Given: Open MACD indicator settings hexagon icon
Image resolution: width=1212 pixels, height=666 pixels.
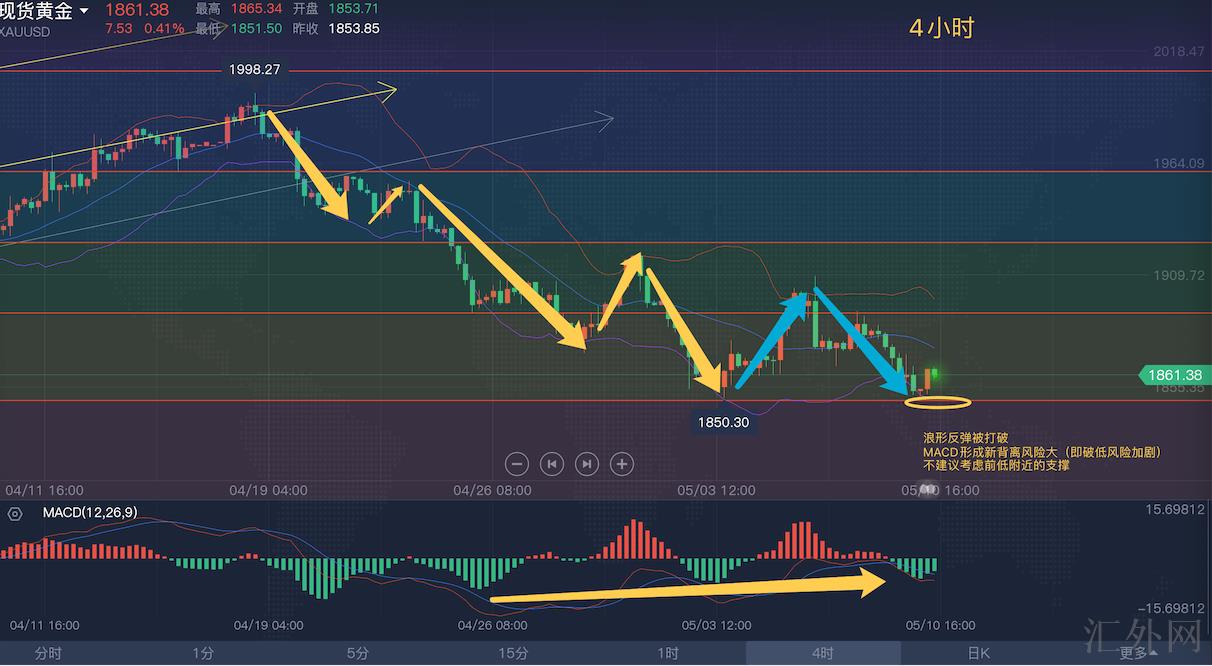Looking at the screenshot, I should pyautogui.click(x=15, y=513).
